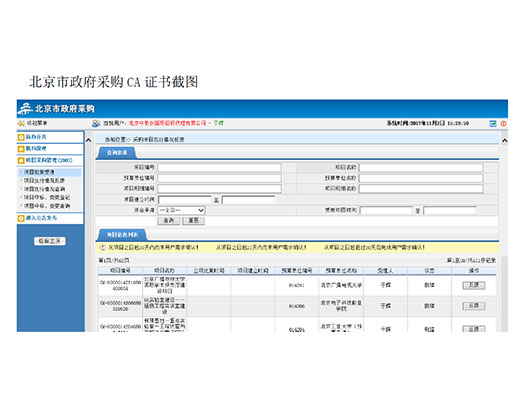Click the current user company name in red
This screenshot has height=410, width=522.
(x=168, y=123)
